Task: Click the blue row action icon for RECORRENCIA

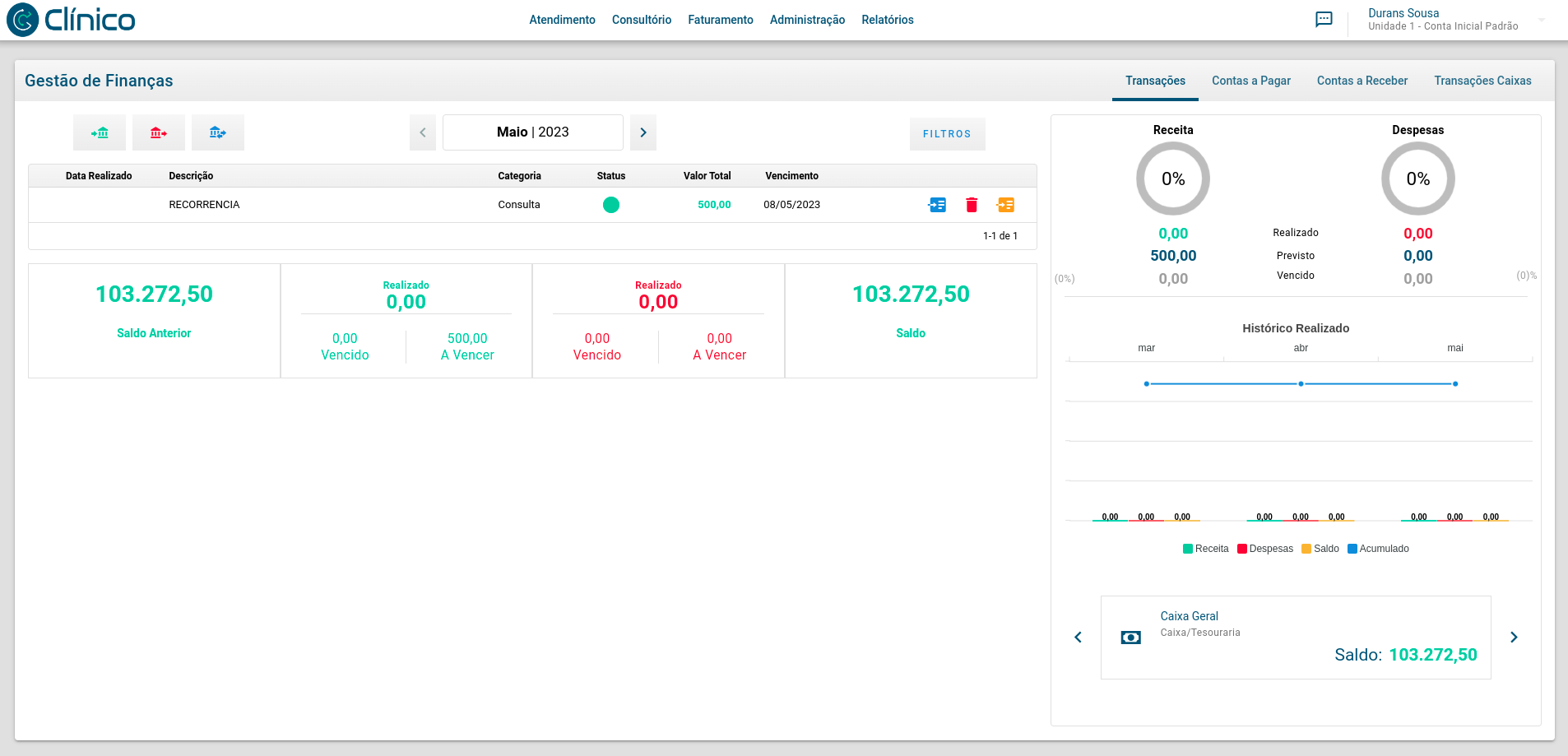Action: click(937, 205)
